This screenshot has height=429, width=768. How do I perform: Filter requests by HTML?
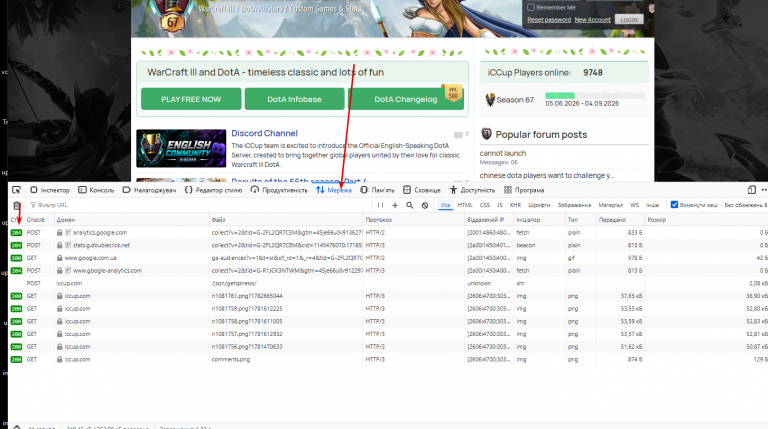465,205
